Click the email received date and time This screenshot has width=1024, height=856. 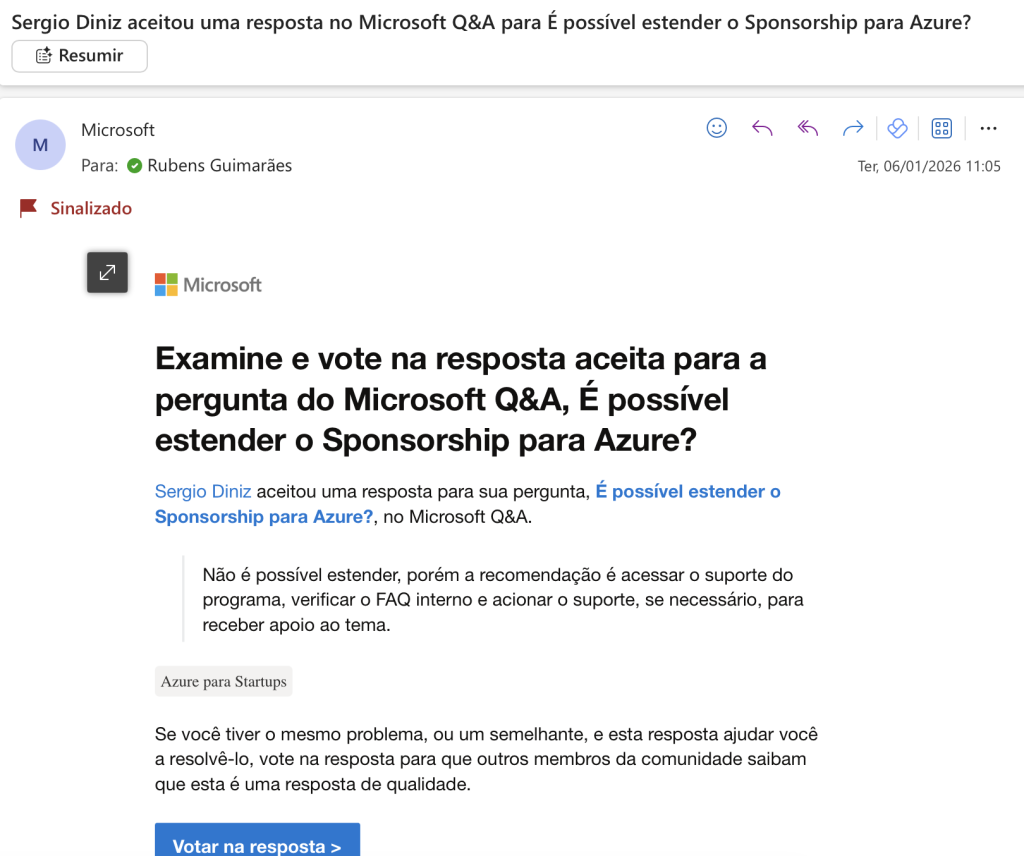click(929, 166)
